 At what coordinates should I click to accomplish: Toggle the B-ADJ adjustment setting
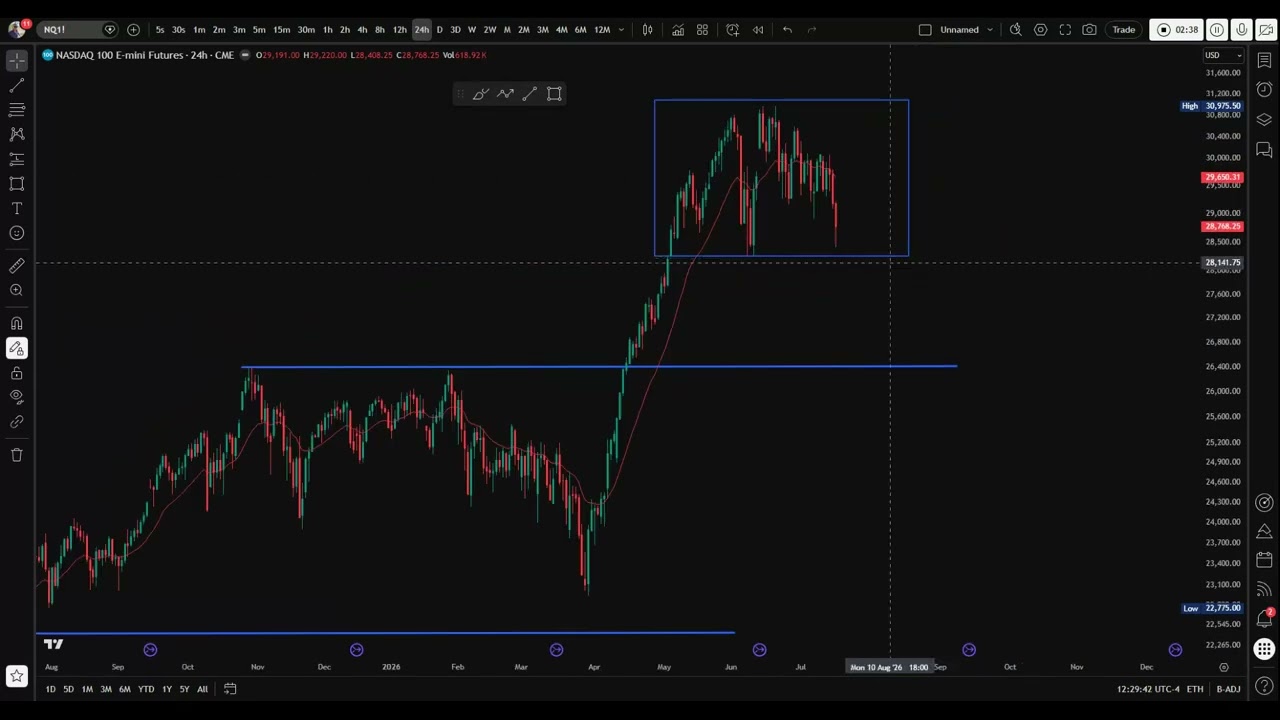[1228, 689]
